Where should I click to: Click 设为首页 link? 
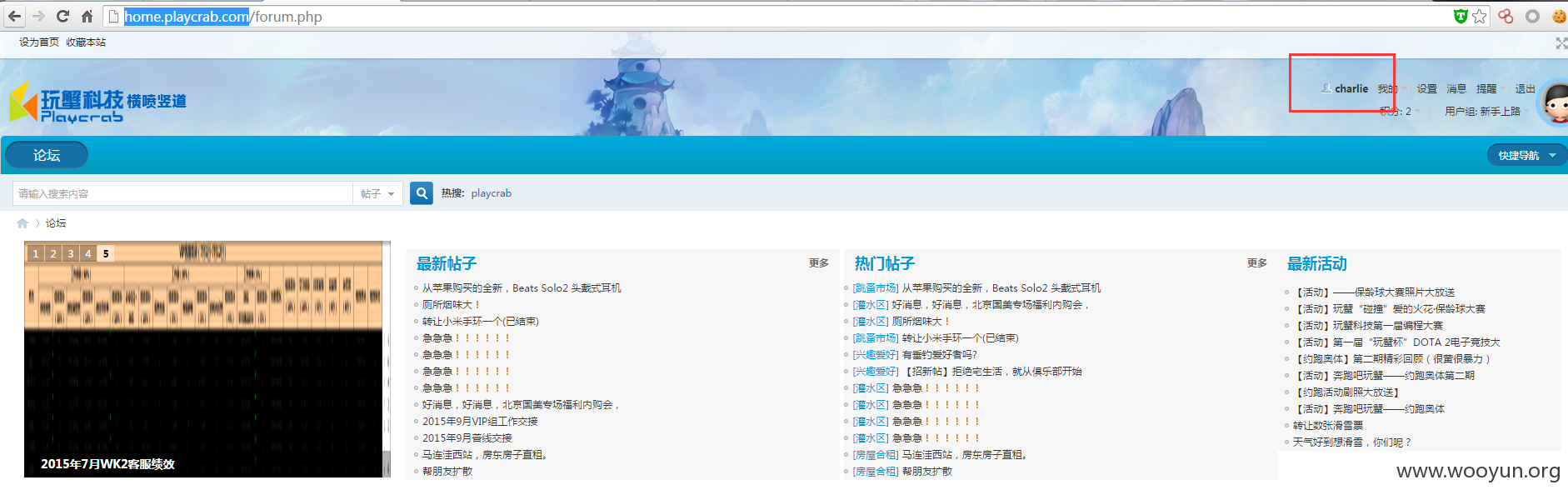pyautogui.click(x=39, y=42)
